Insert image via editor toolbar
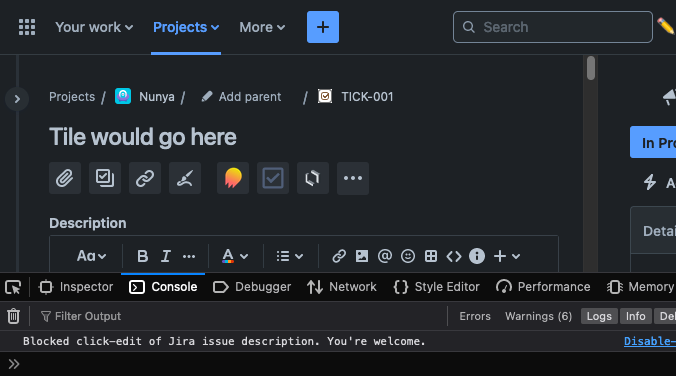The height and width of the screenshot is (376, 676). coord(362,256)
